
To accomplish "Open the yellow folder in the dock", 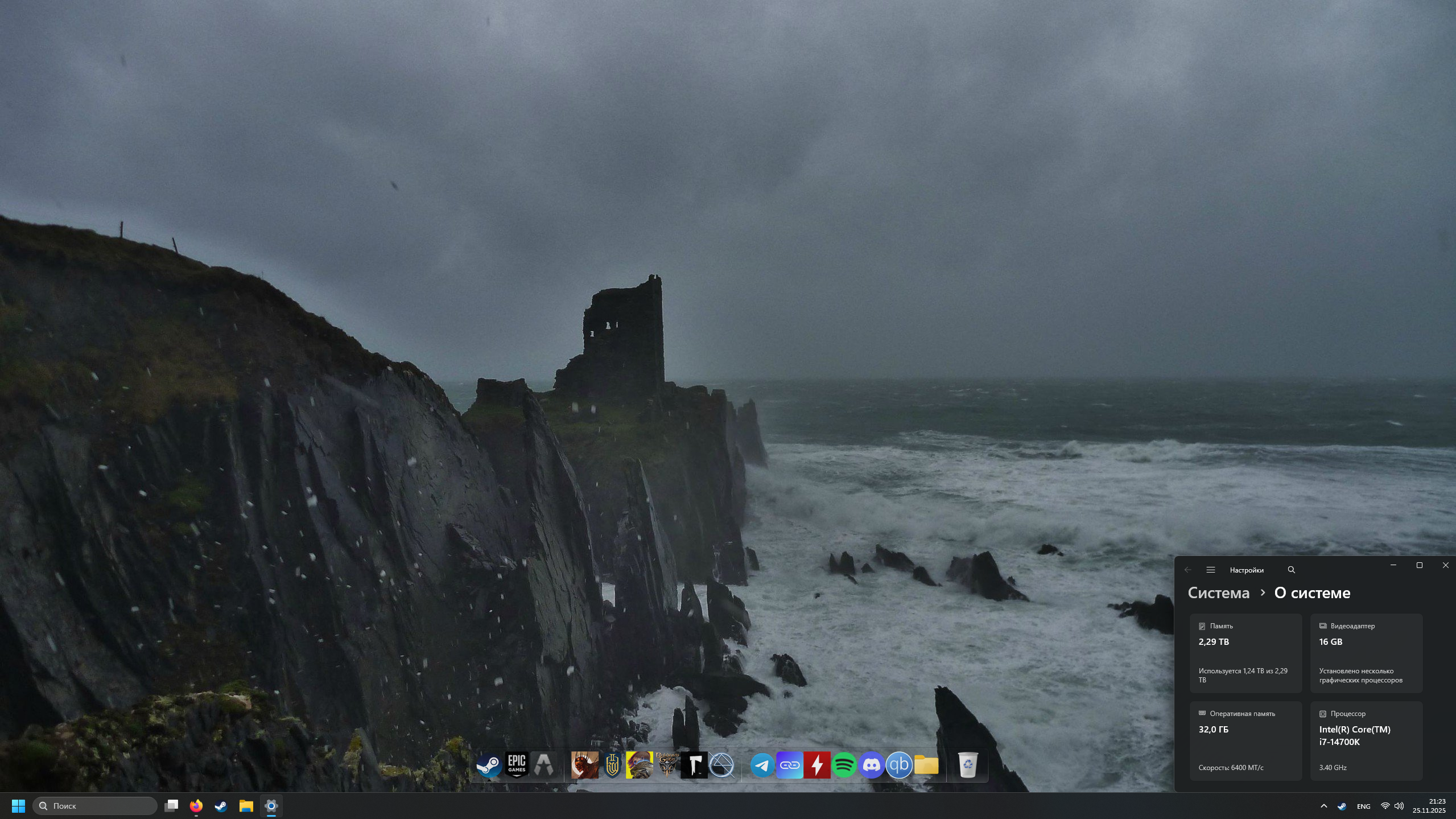I will [x=926, y=765].
